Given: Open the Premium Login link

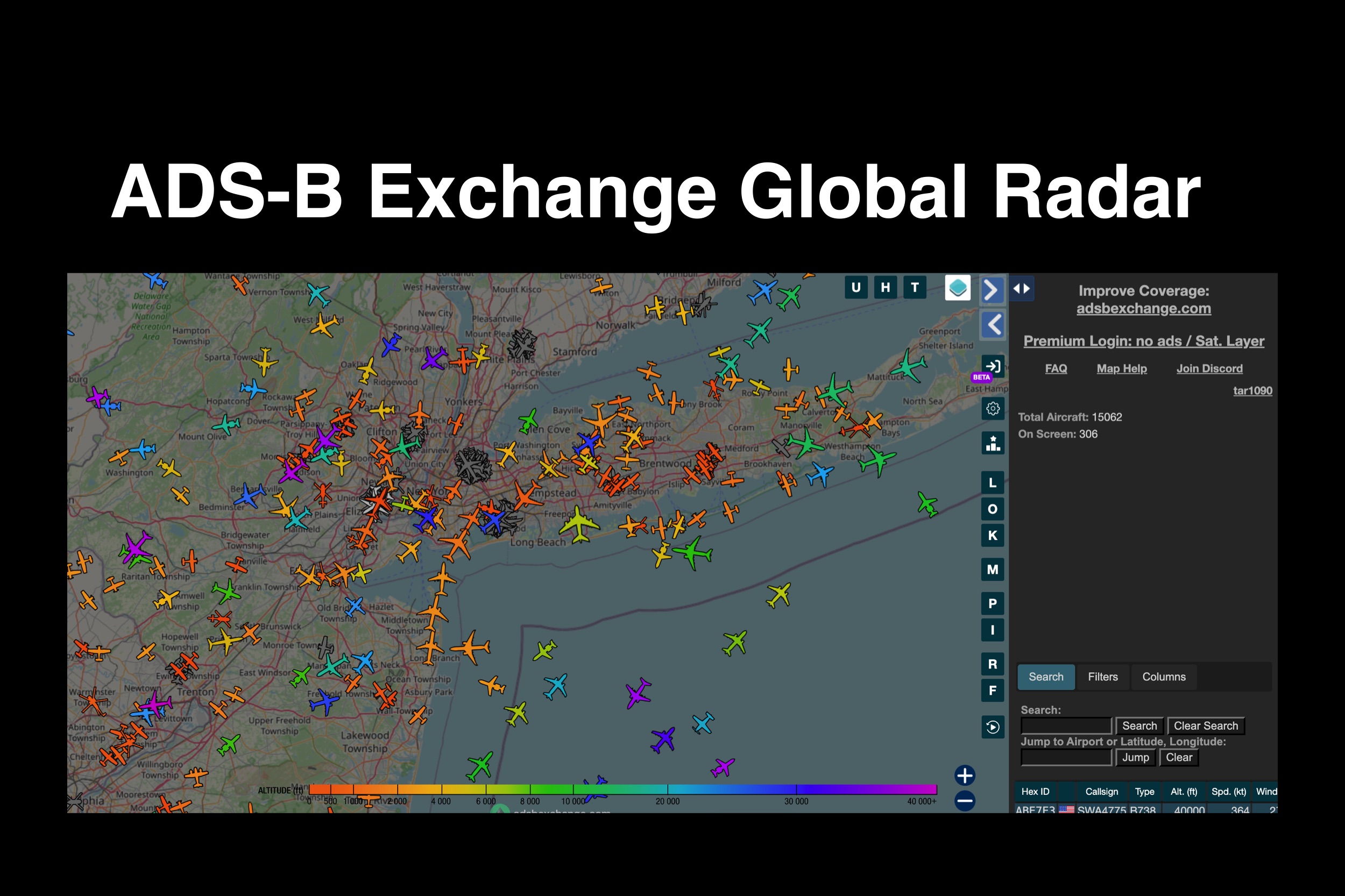Looking at the screenshot, I should coord(1143,341).
